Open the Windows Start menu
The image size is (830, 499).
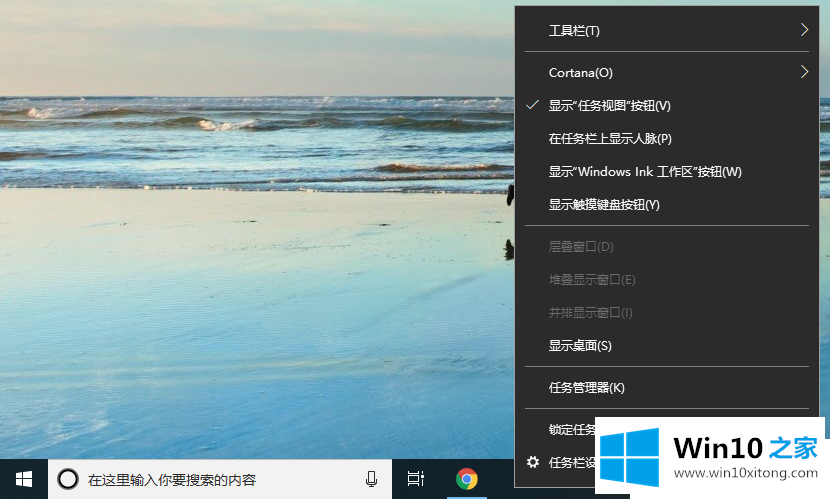click(x=23, y=479)
